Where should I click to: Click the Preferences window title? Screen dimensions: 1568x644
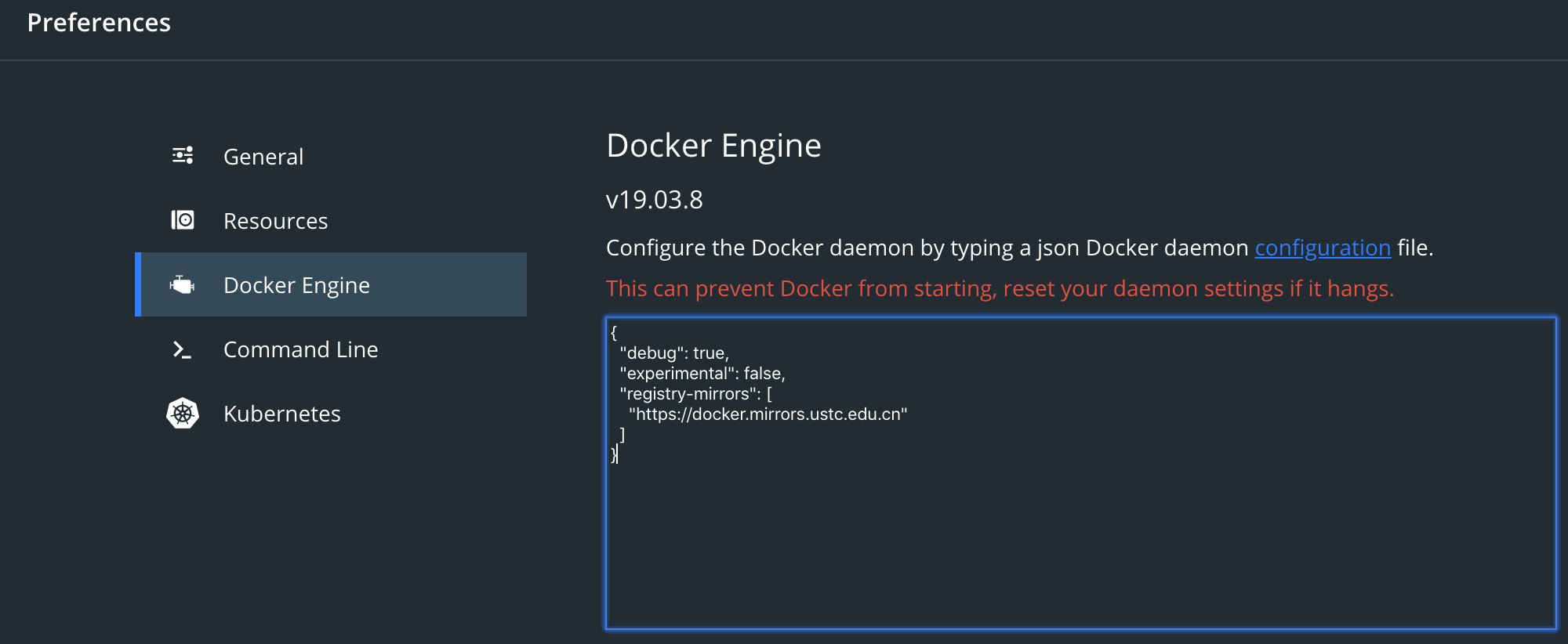(x=99, y=23)
